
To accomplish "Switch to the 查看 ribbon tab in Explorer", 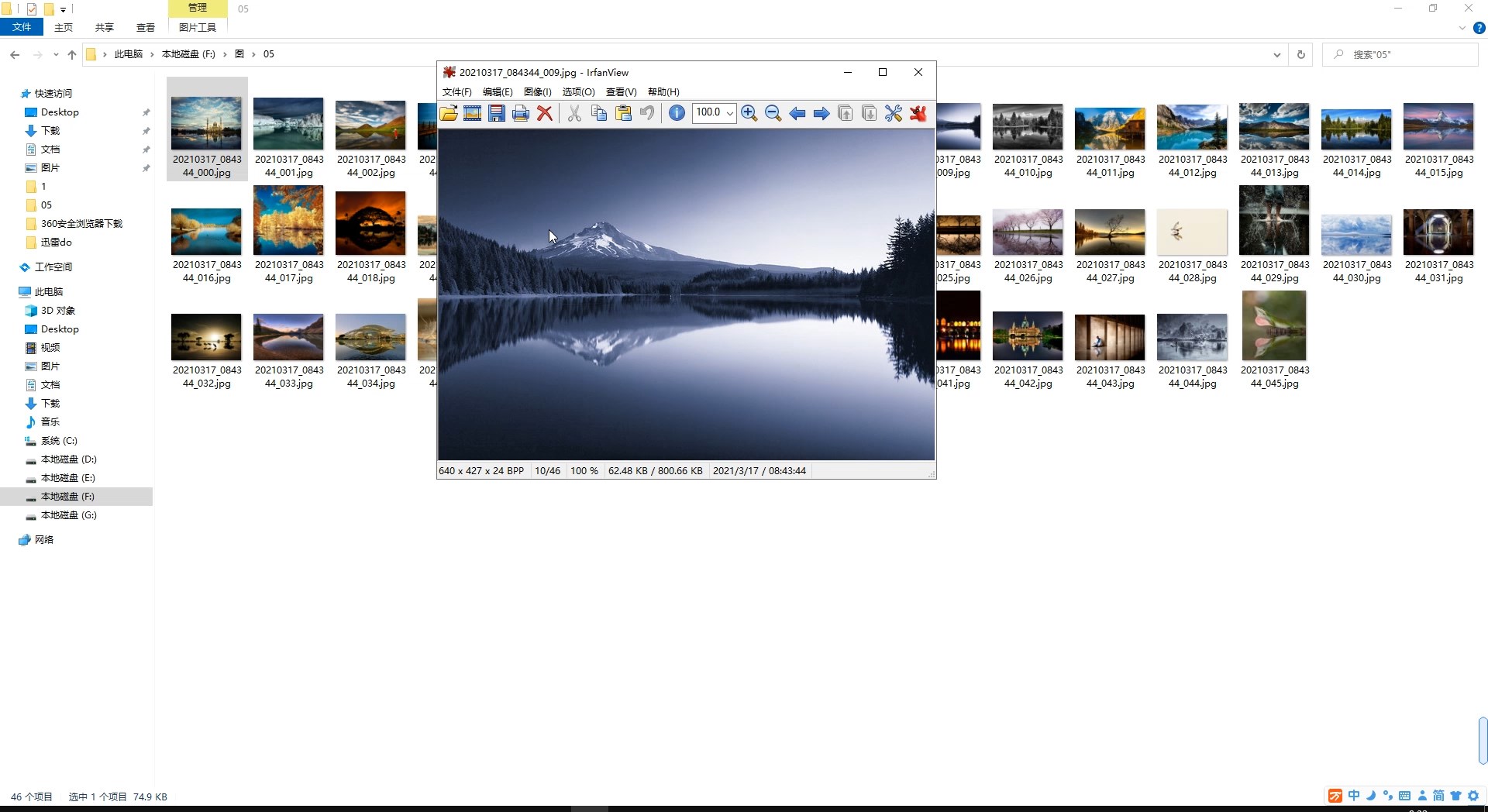I will (145, 27).
